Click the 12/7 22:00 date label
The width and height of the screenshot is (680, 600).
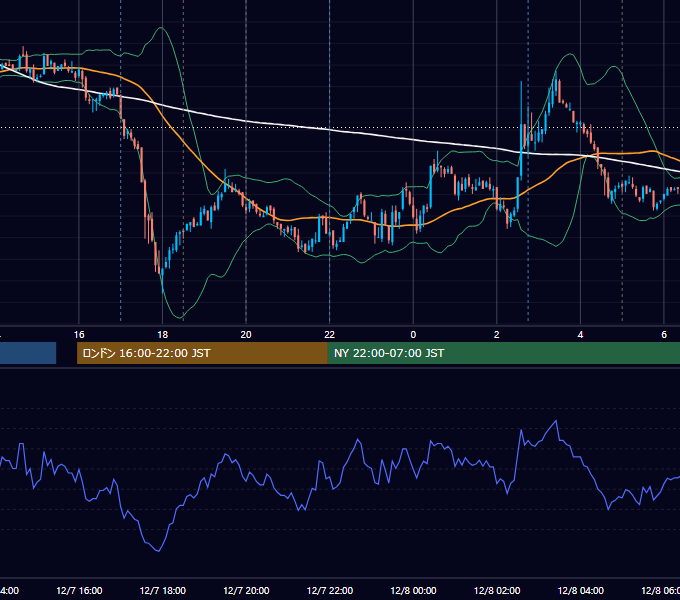pyautogui.click(x=330, y=590)
